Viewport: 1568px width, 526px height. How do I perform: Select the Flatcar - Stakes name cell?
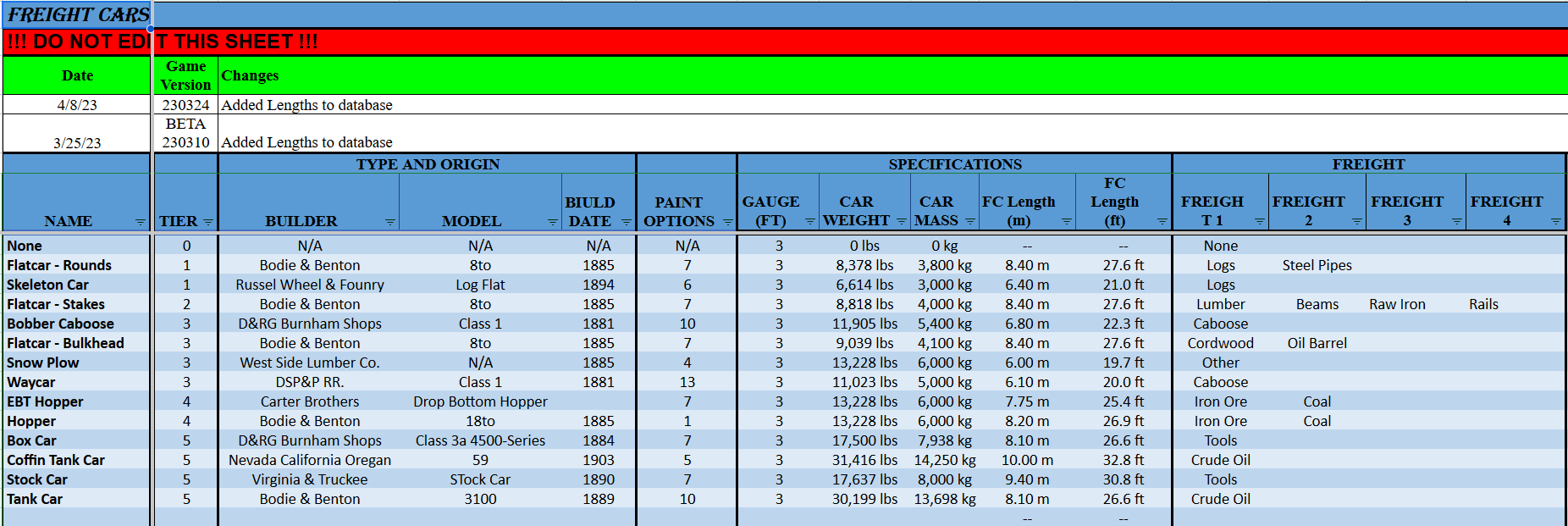[77, 304]
